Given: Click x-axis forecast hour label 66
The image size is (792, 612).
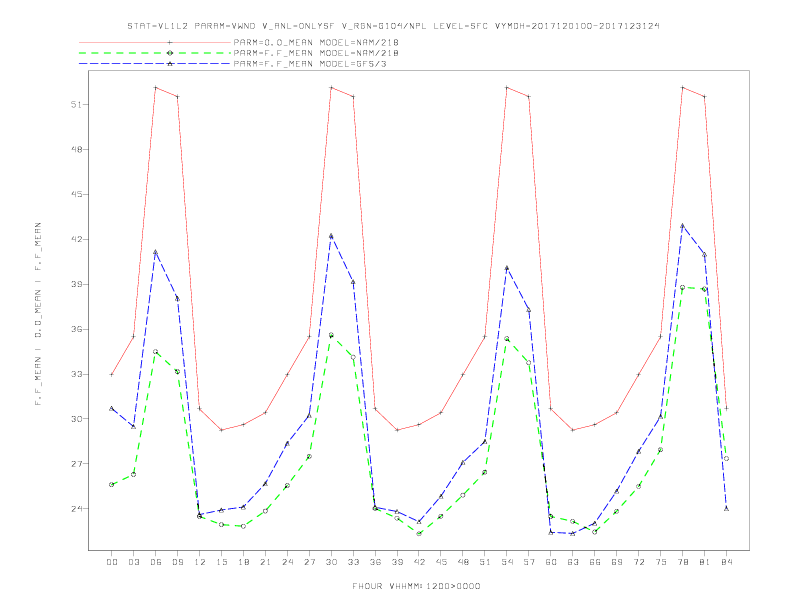Looking at the screenshot, I should [595, 562].
